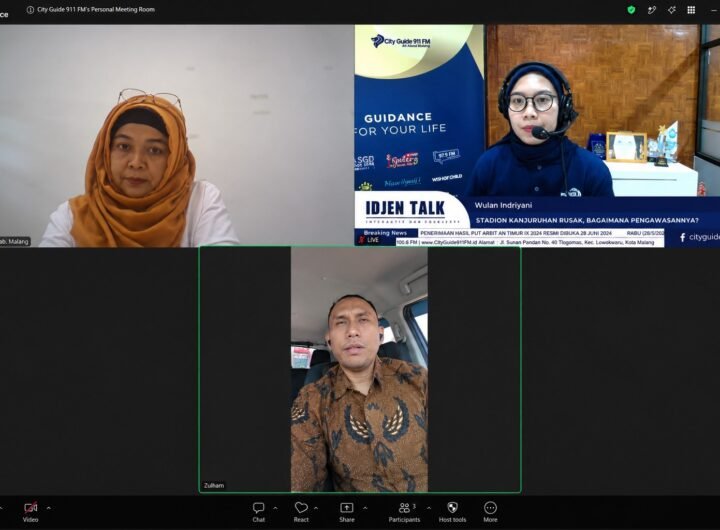Click the City Guide 911 FM banner logo
This screenshot has height=530, width=720.
[400, 41]
